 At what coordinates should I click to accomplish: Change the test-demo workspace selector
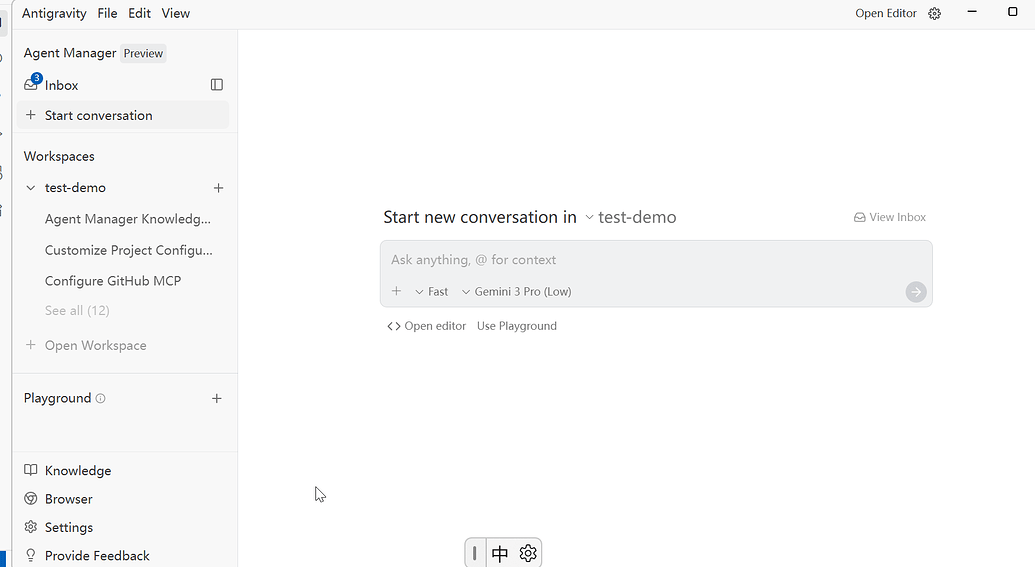(631, 217)
